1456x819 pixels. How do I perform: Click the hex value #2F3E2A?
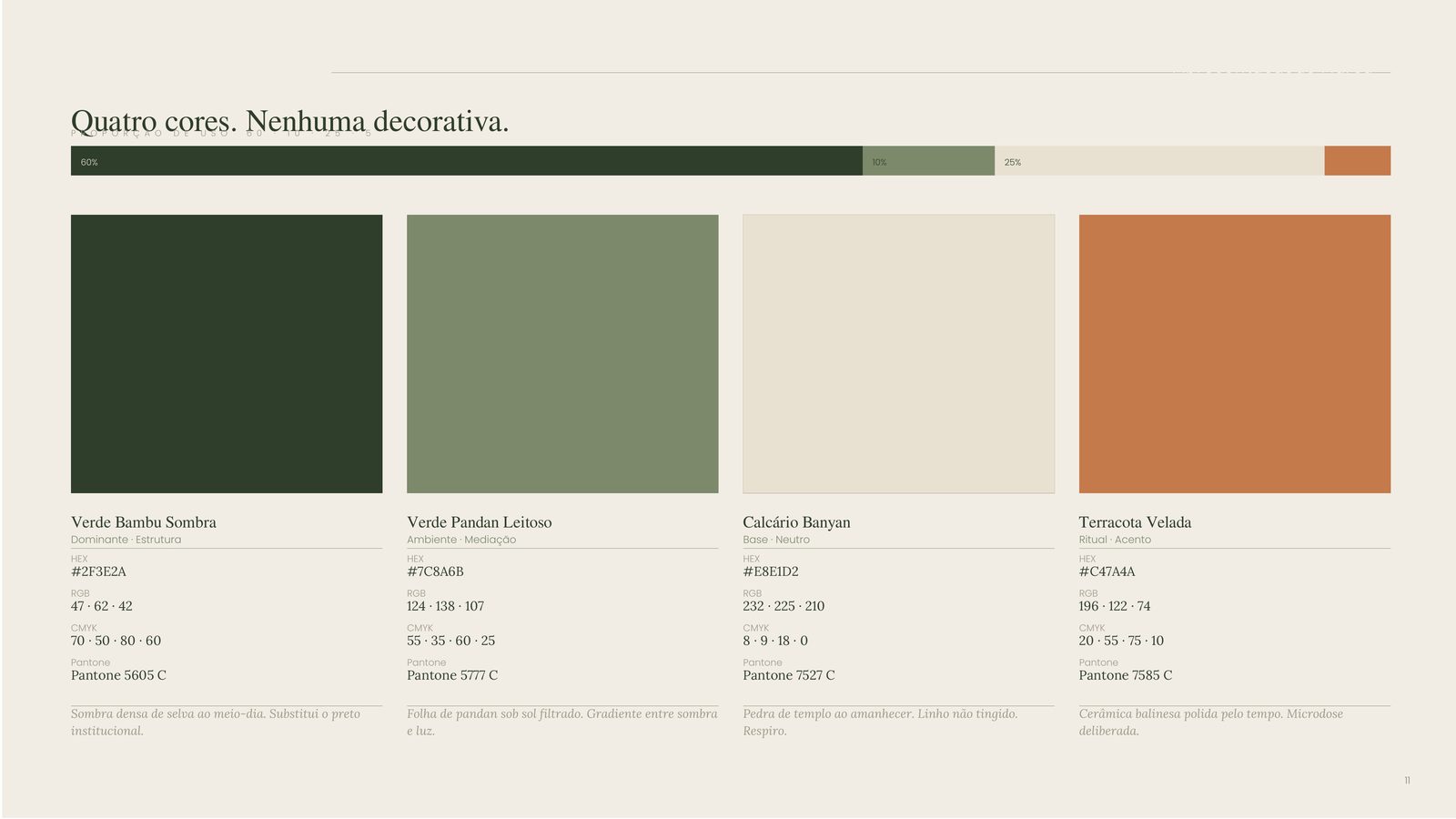pyautogui.click(x=98, y=571)
